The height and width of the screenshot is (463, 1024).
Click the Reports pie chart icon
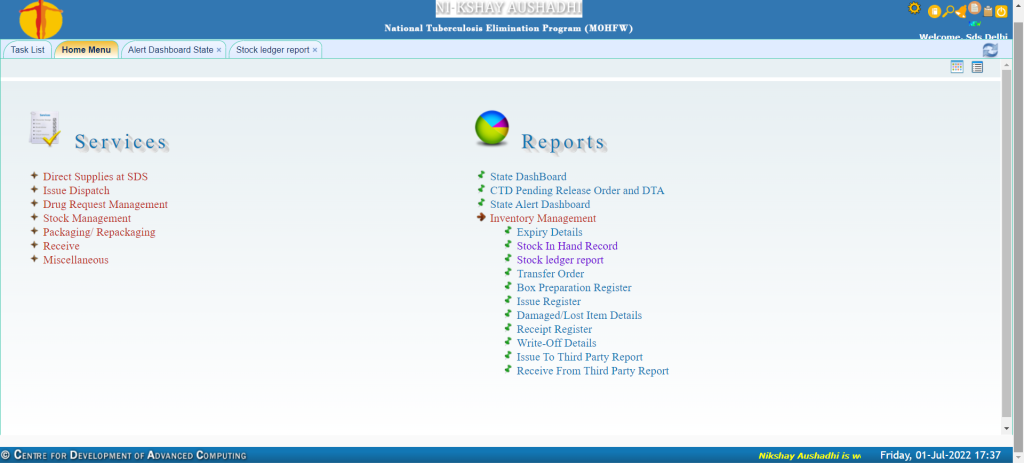coord(492,127)
